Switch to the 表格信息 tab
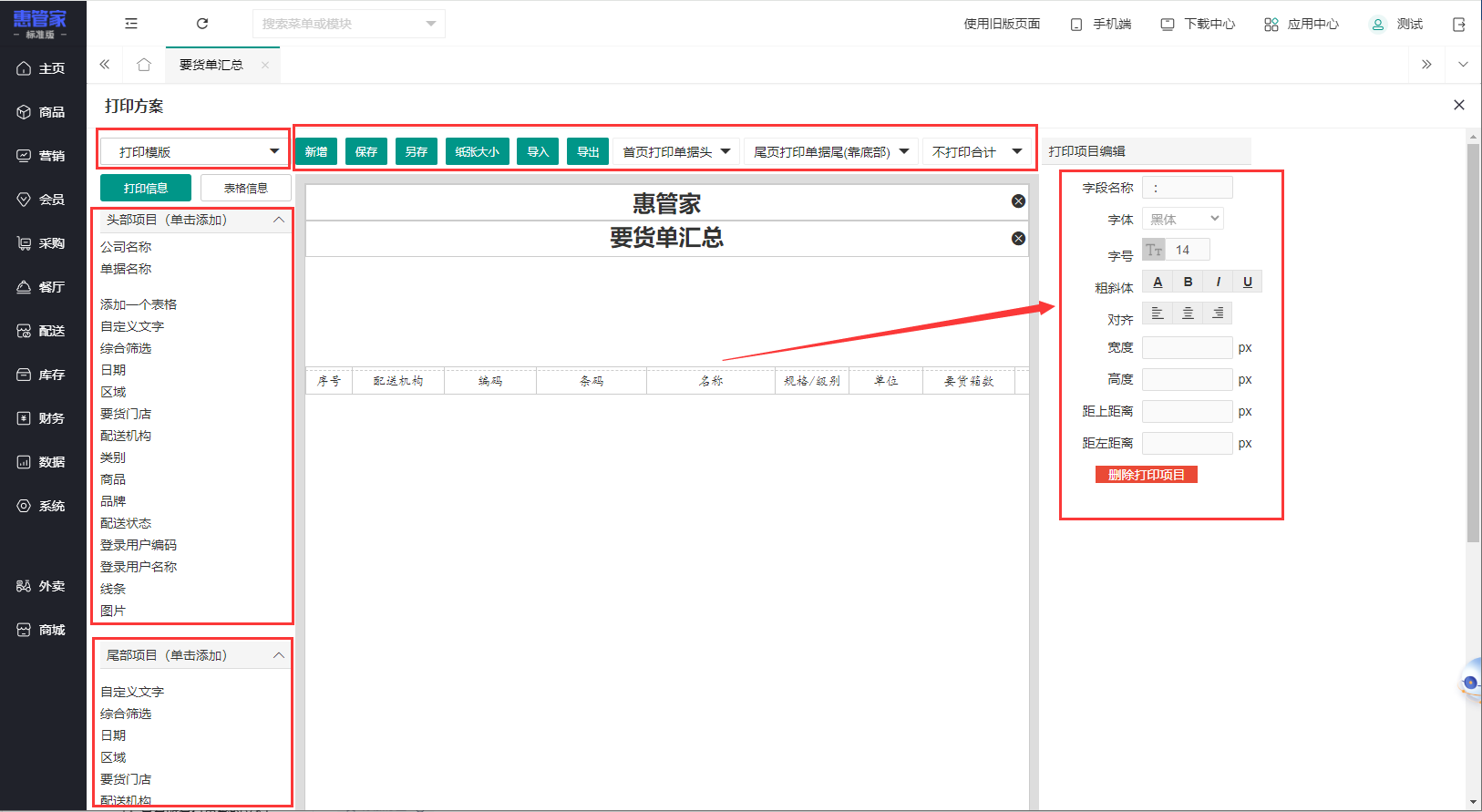Screen dimensions: 1482x812 246,188
